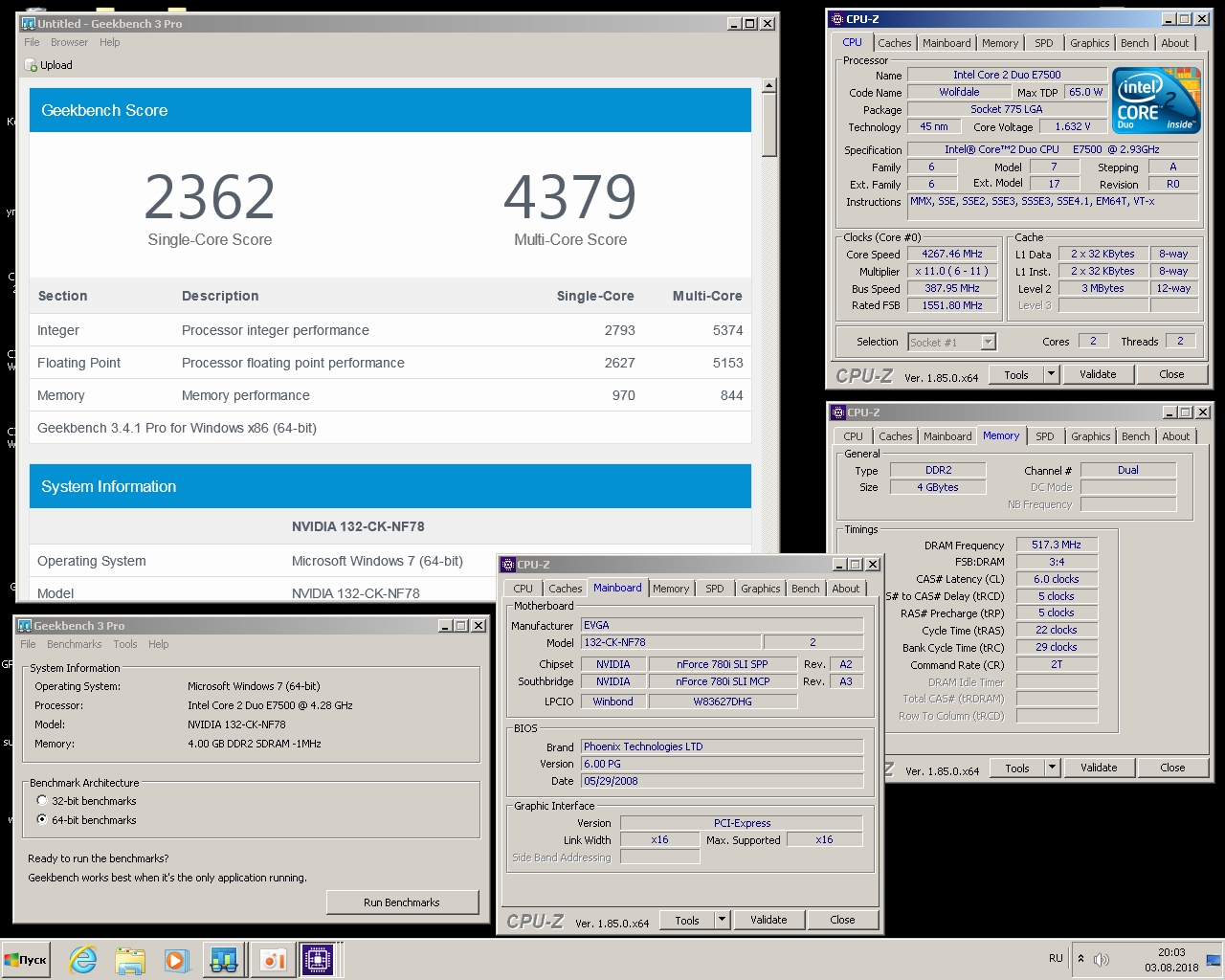Open File menu in Untitled Geekbench window
1225x980 pixels.
pos(32,42)
